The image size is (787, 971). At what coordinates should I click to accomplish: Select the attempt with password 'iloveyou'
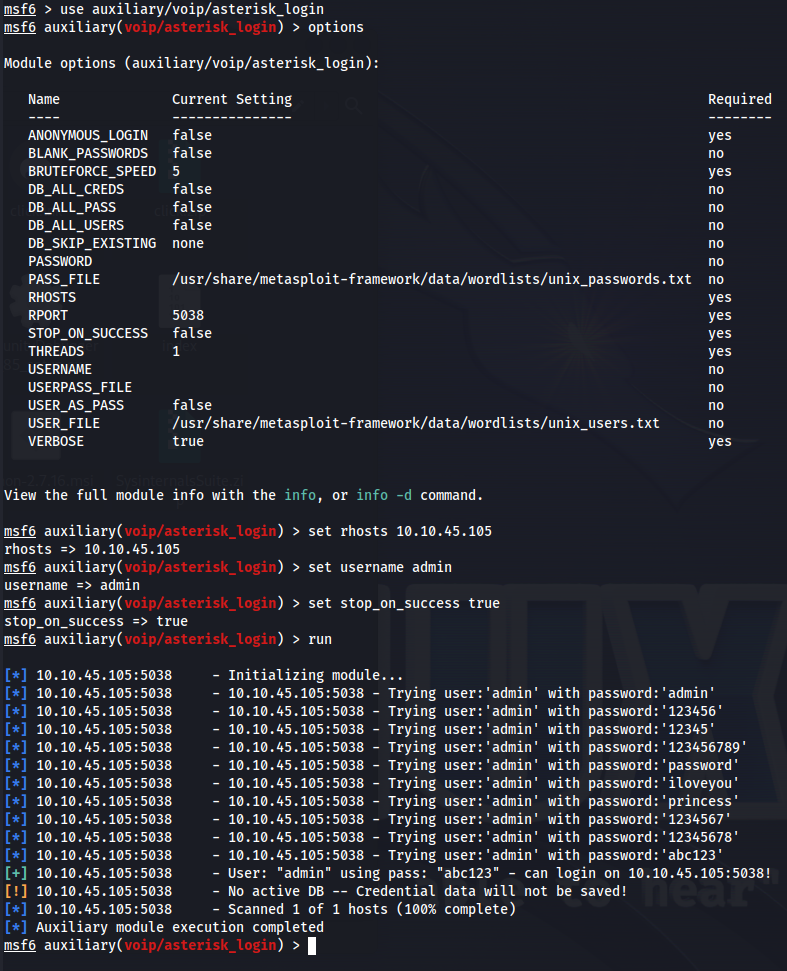coord(372,782)
